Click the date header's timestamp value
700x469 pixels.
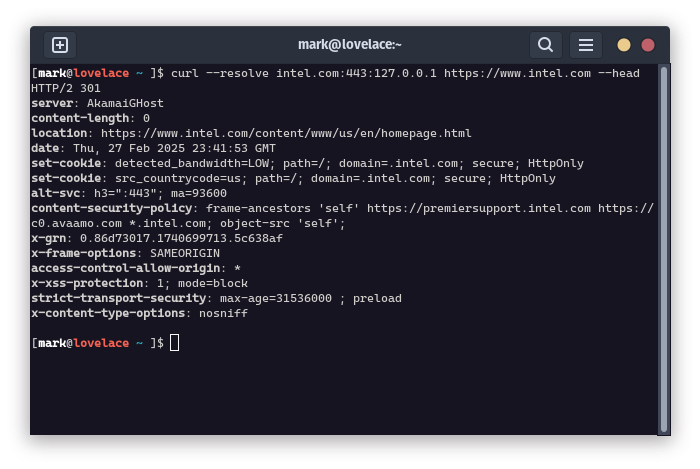[176, 148]
